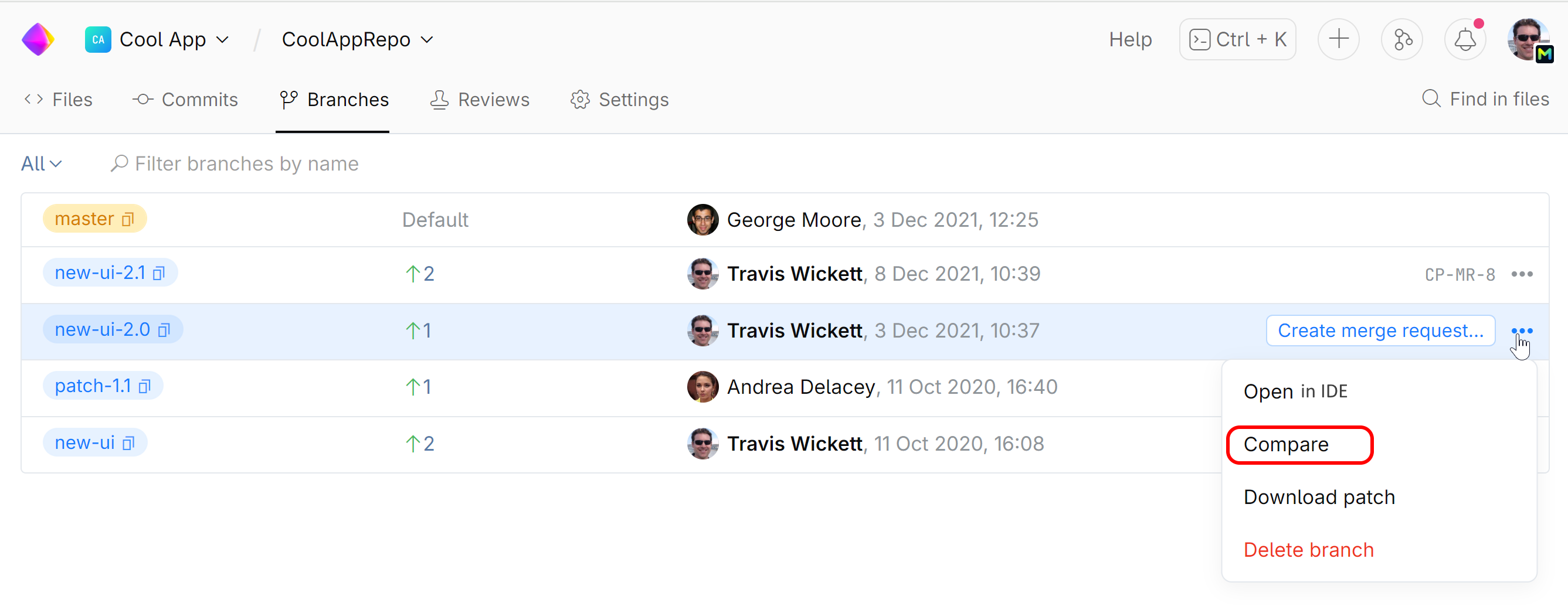Click the plus create-new icon

coord(1338,39)
